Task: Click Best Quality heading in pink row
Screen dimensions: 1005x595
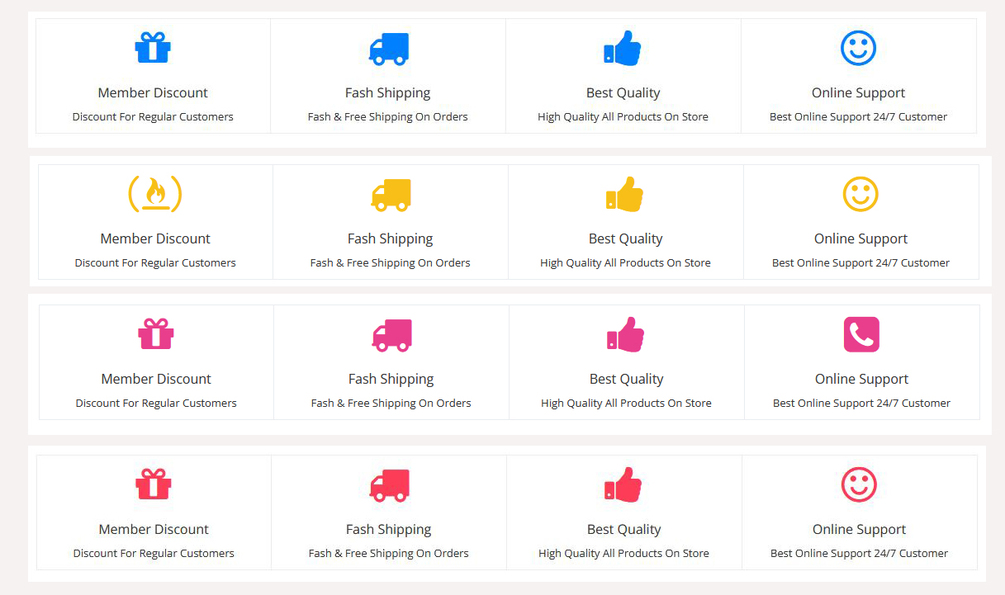Action: pyautogui.click(x=626, y=380)
